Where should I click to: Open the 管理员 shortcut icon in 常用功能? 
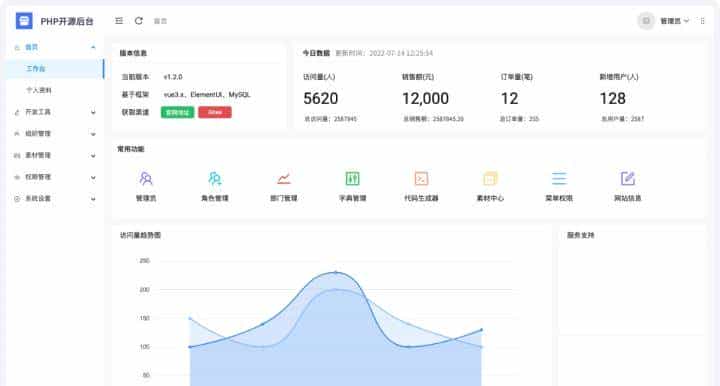146,179
